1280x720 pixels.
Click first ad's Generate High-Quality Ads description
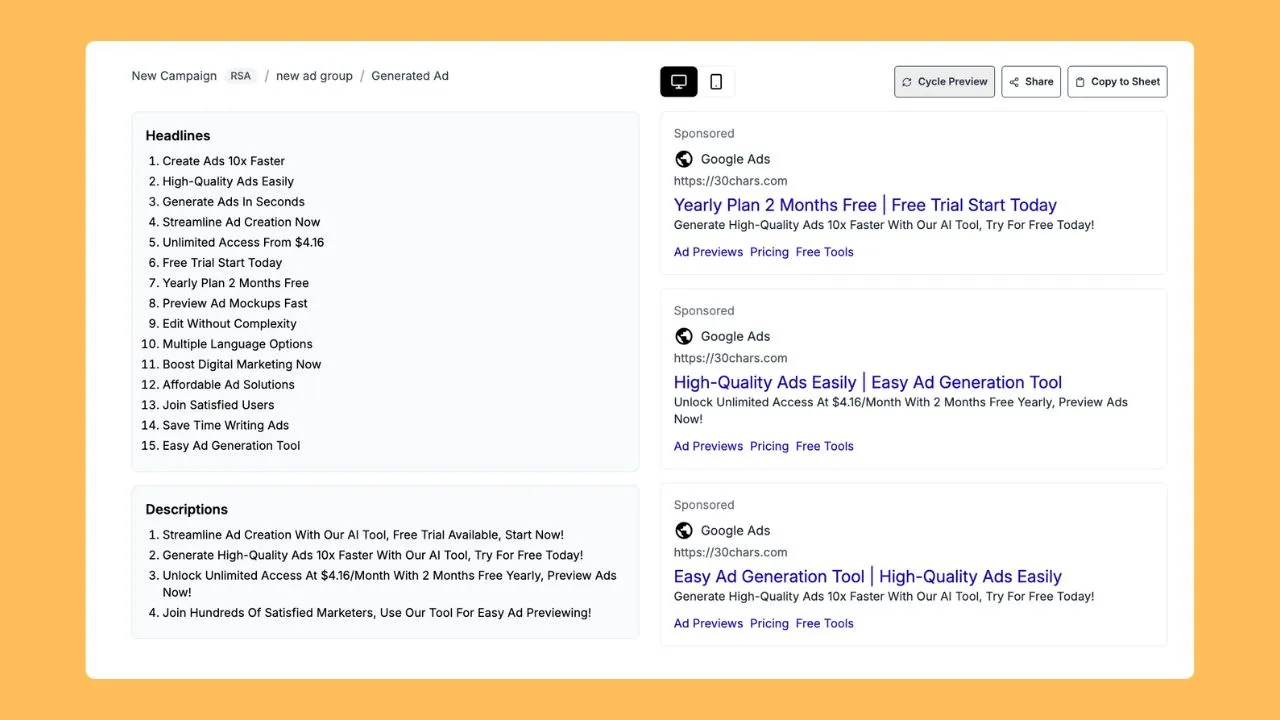tap(884, 225)
